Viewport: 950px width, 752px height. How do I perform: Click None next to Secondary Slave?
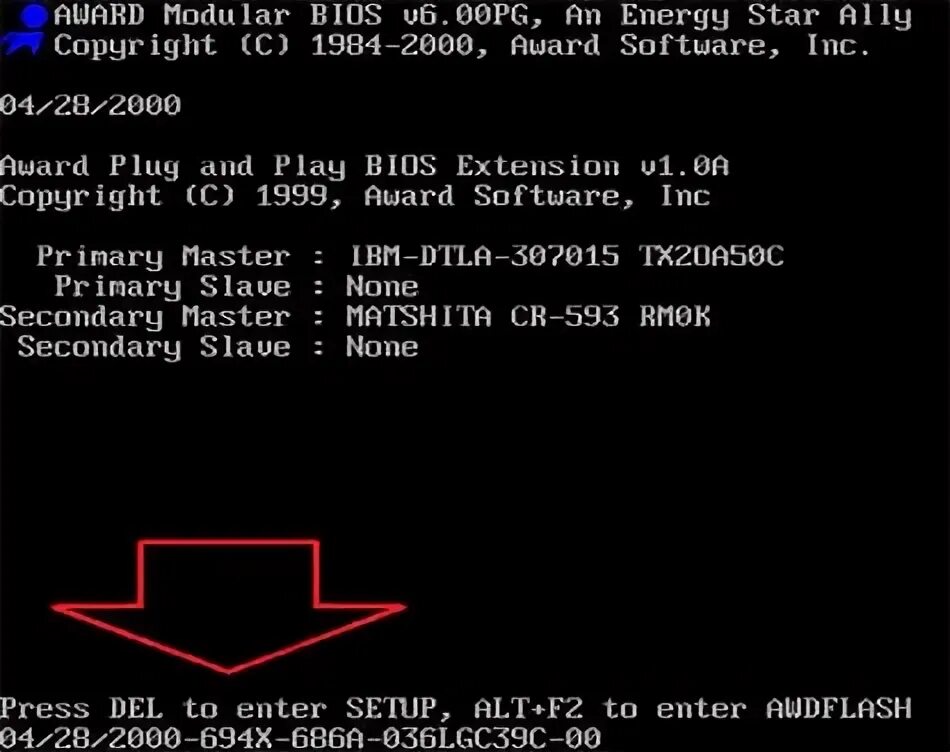pos(382,347)
